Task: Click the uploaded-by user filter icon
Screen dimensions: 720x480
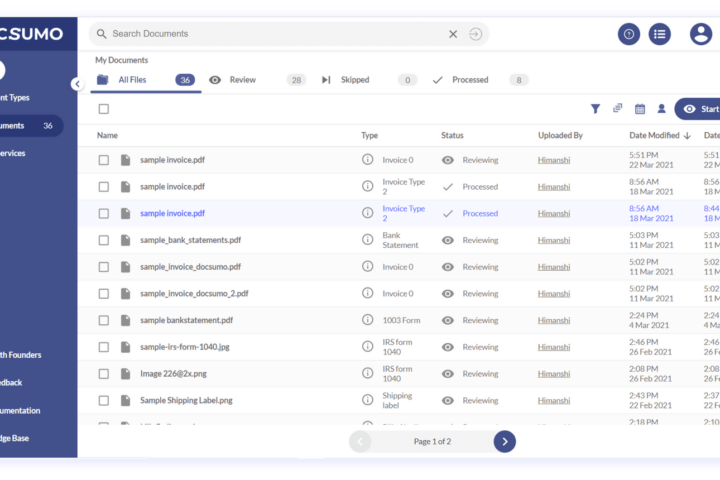Action: point(661,108)
